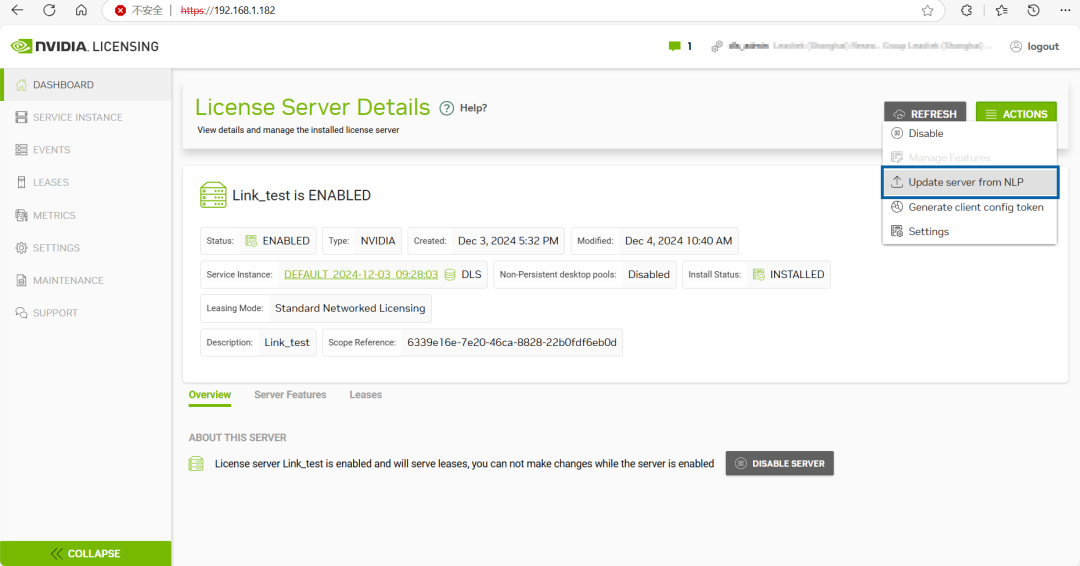Click the Scope Reference ID value

(512, 342)
